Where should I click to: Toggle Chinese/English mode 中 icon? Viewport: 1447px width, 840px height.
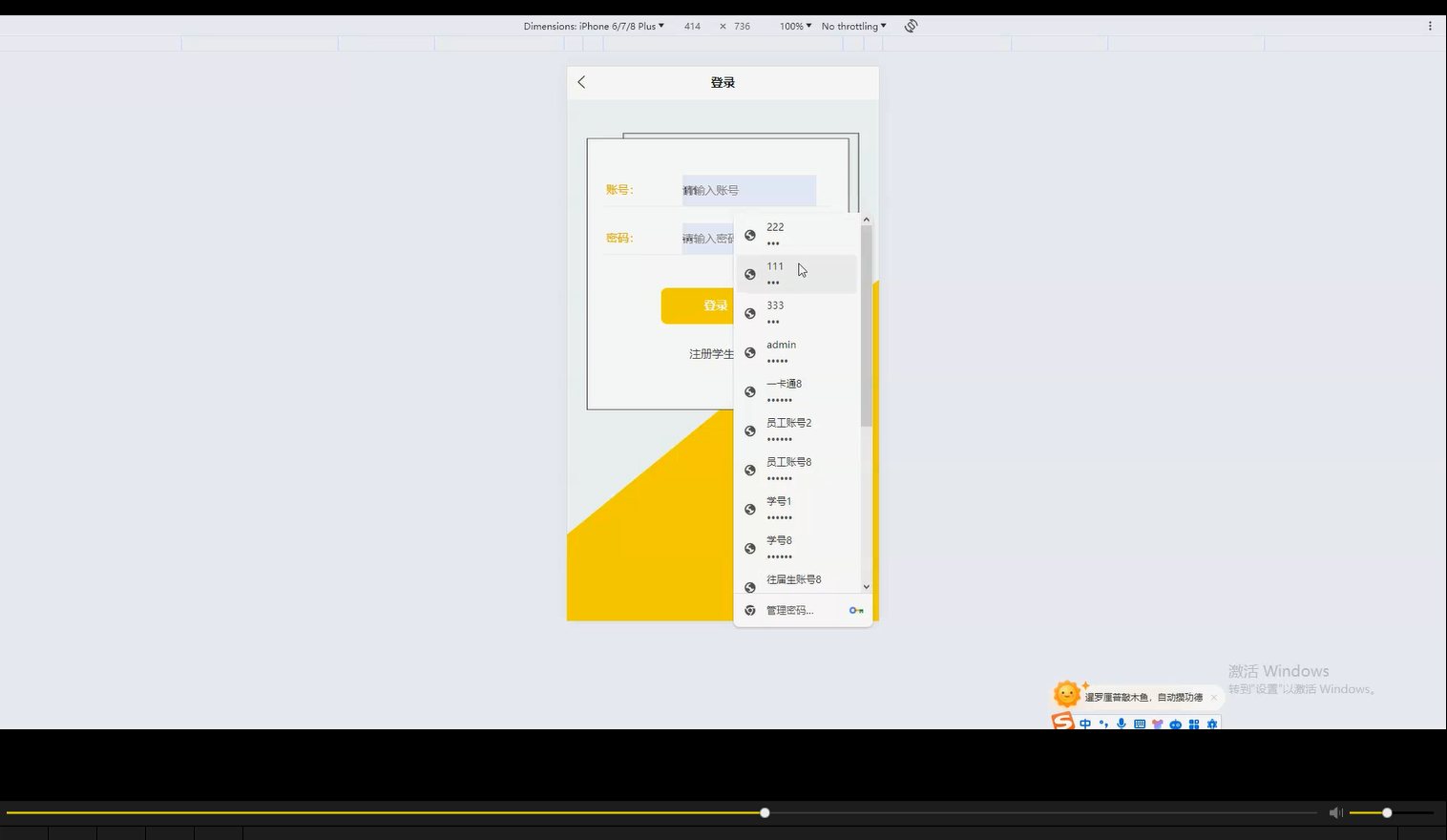[x=1085, y=724]
